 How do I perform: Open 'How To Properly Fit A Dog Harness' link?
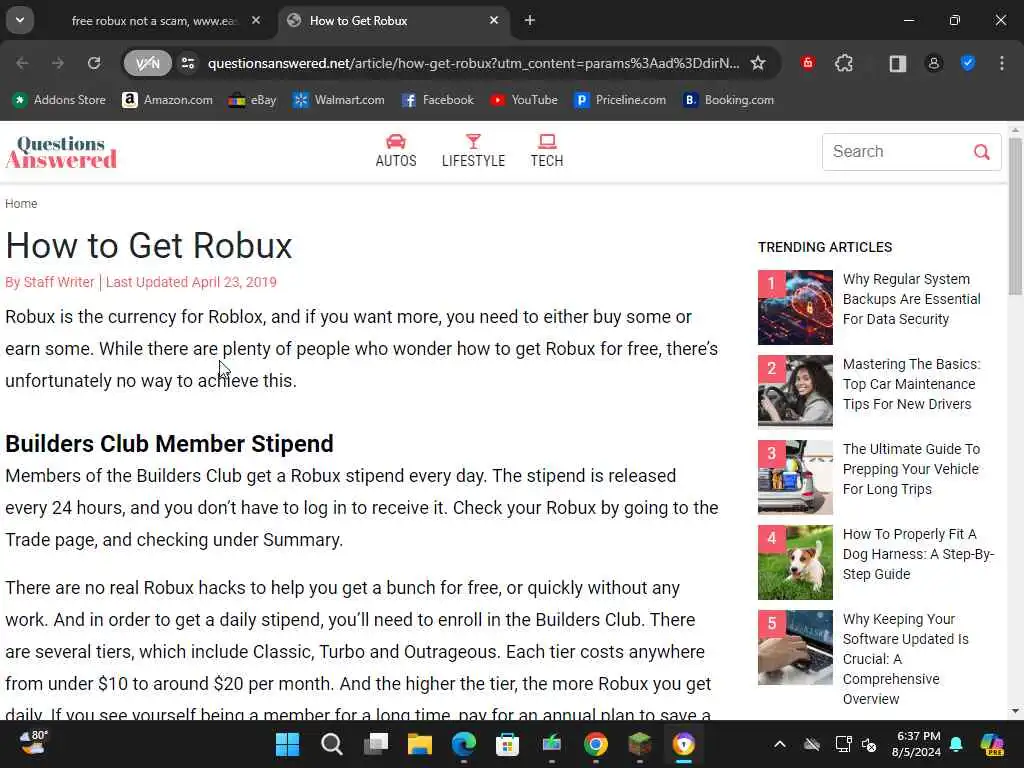pyautogui.click(x=918, y=554)
